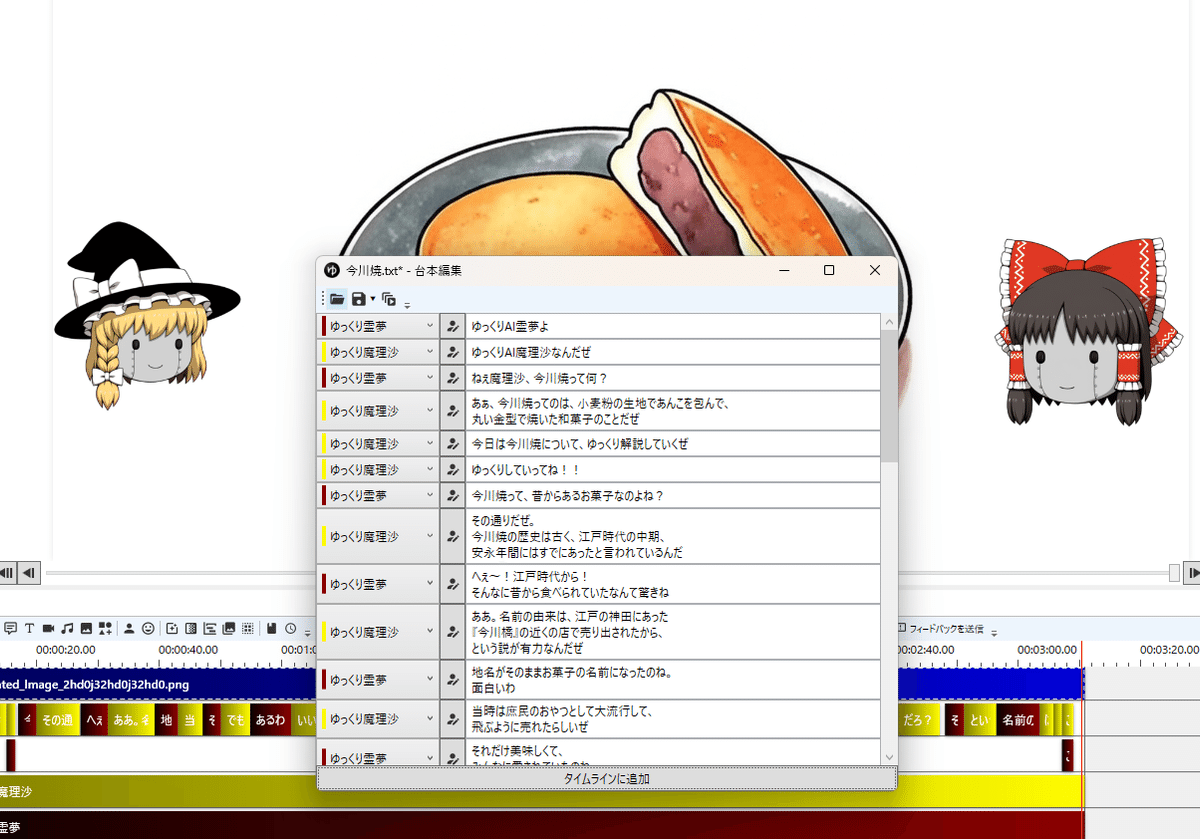Select the 'でも' voice clip on the timeline
Screen dimensions: 1200x839
coord(235,720)
